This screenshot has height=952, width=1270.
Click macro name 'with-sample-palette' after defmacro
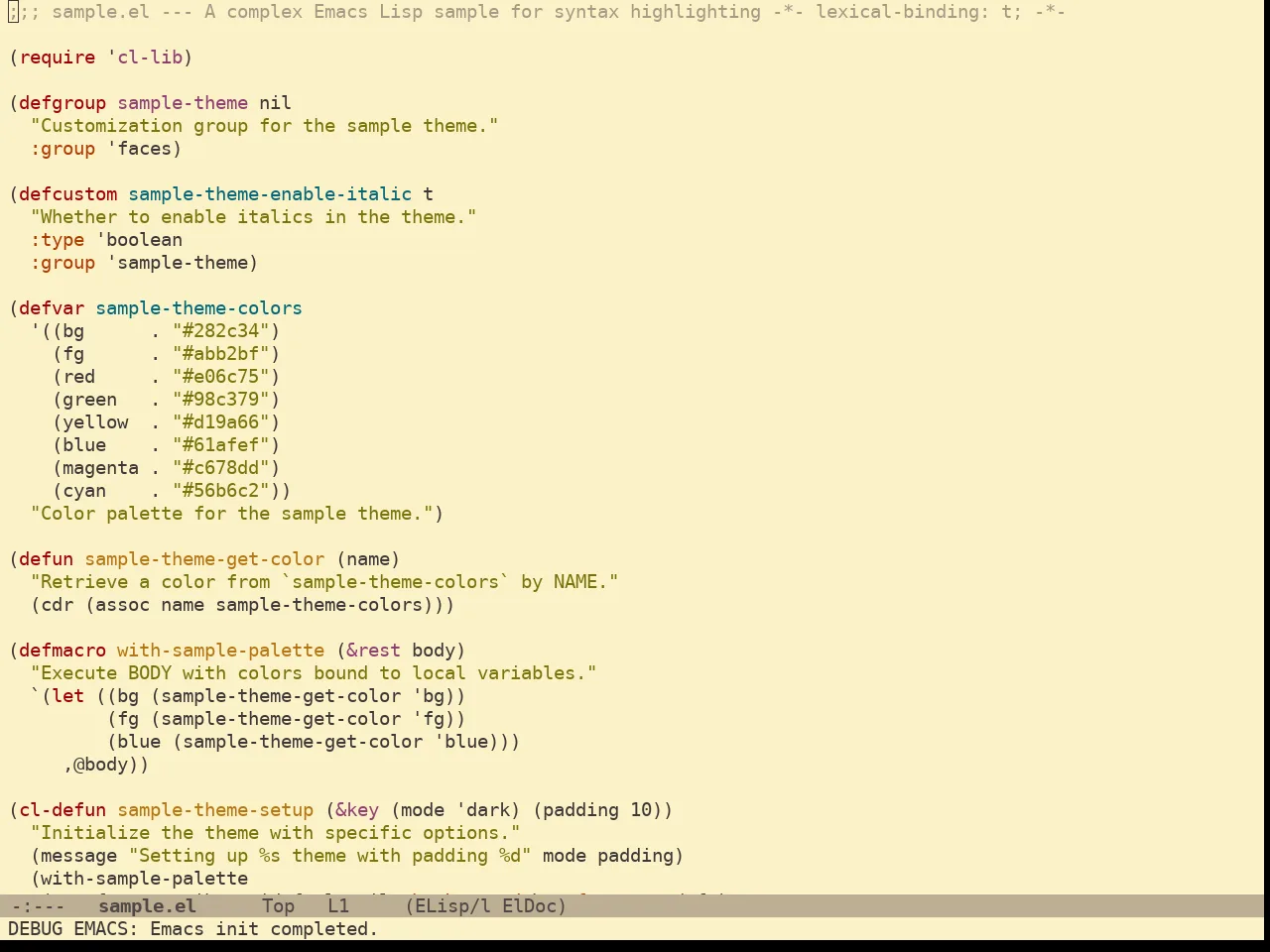(x=221, y=651)
